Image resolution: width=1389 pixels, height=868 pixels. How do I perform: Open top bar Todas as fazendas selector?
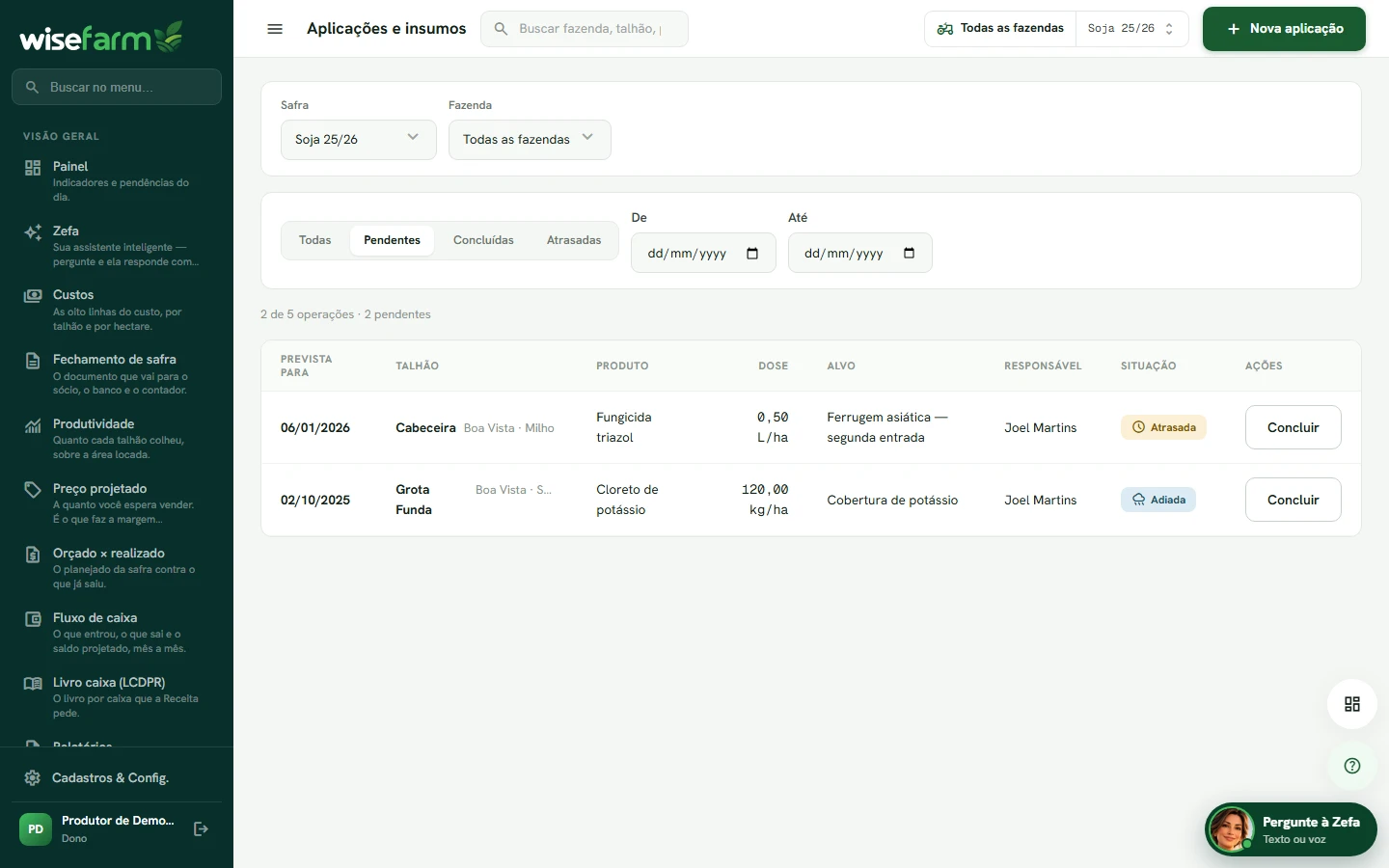[x=1000, y=29]
